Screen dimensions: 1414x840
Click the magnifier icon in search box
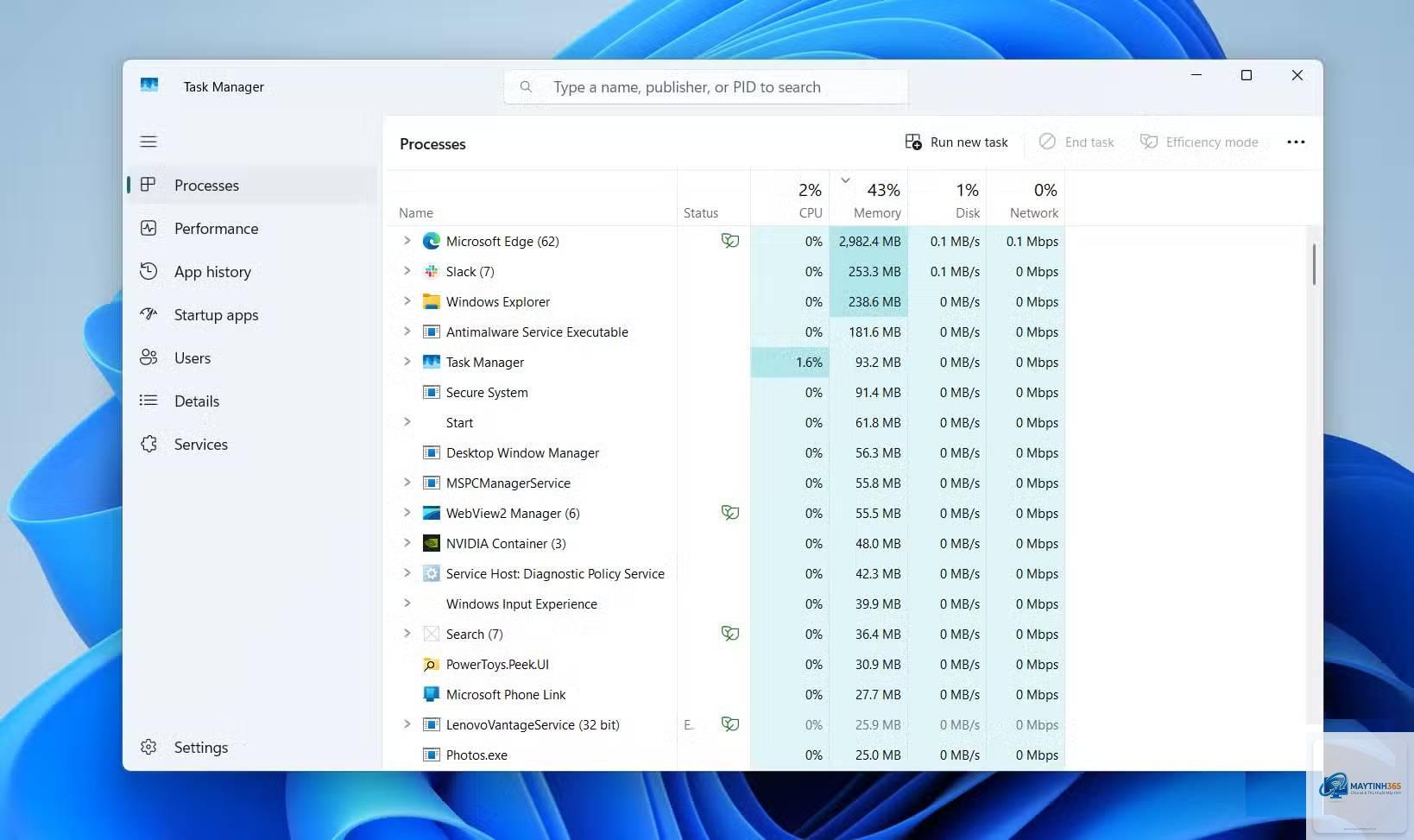pos(525,86)
